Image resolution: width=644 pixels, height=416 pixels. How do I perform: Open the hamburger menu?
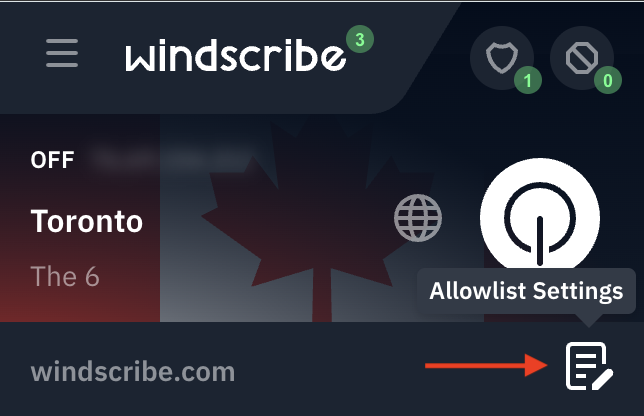coord(62,53)
